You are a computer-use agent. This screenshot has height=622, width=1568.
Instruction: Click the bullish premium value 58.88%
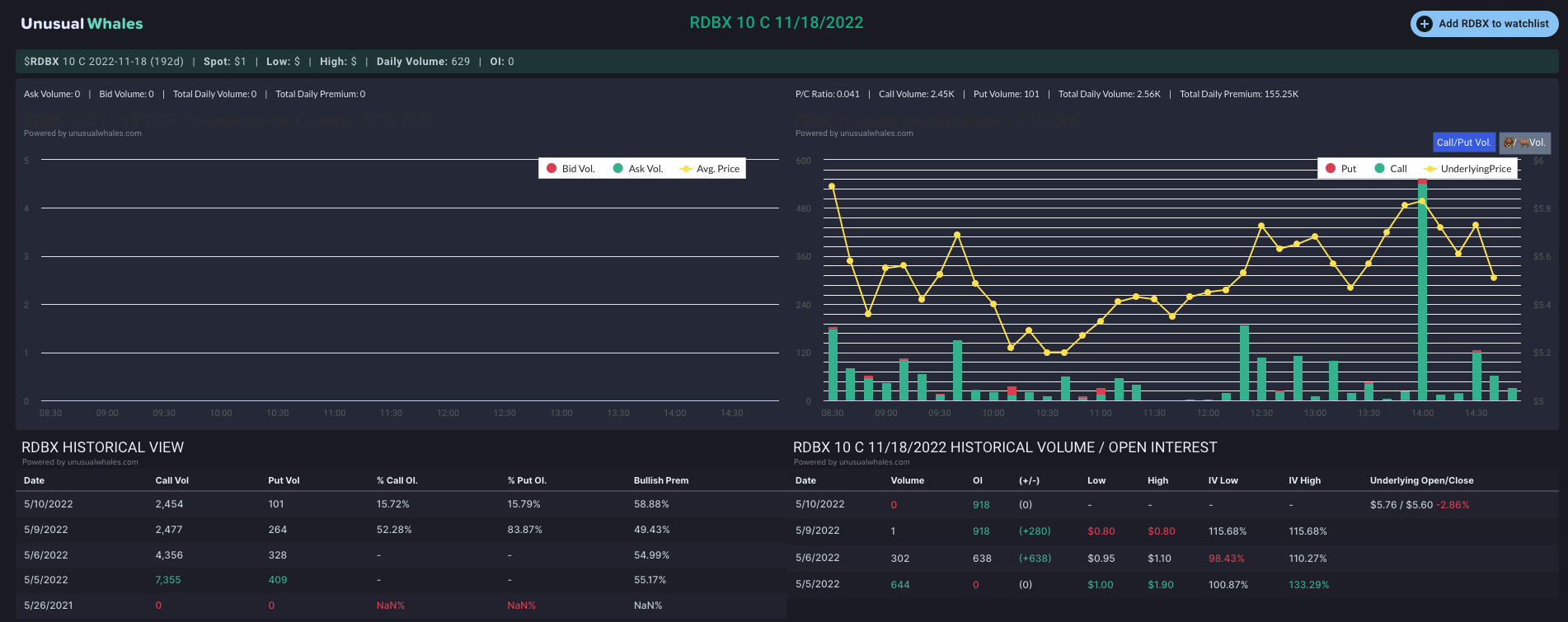(651, 504)
